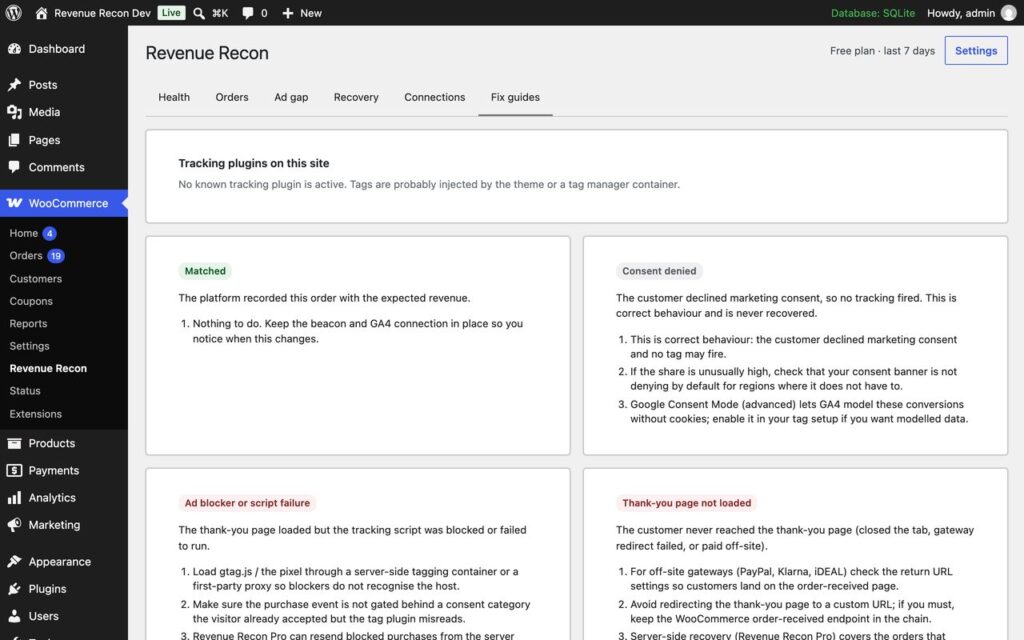Click the Thank-you page not loaded label
Viewport: 1024px width, 640px height.
point(686,503)
